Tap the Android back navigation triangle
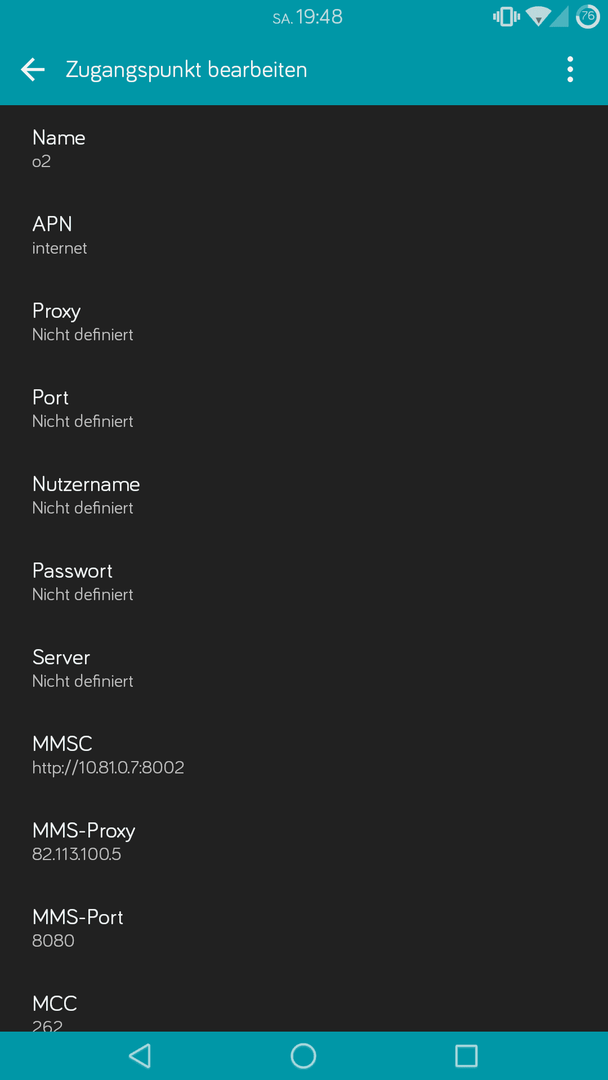The image size is (608, 1080). coord(140,1055)
